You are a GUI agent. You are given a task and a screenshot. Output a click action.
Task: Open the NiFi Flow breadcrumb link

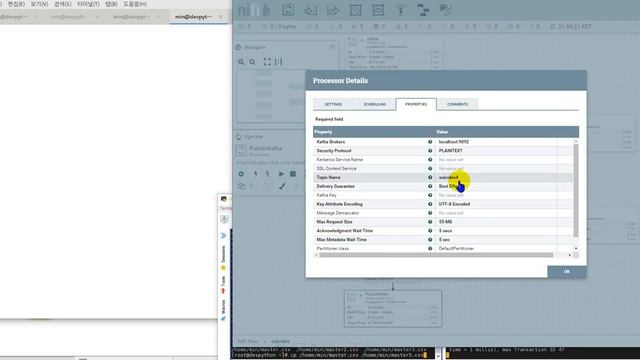tap(248, 341)
